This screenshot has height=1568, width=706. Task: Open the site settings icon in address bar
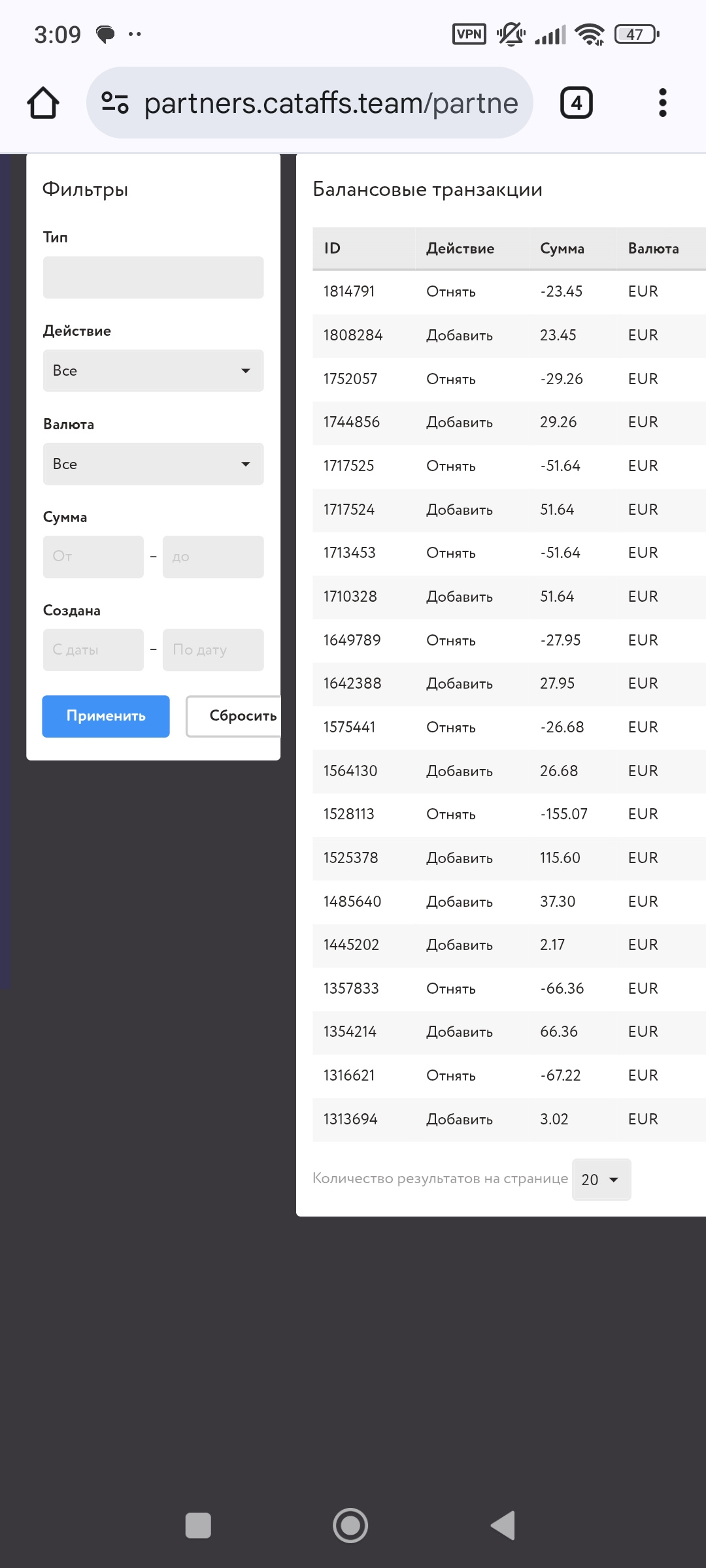point(115,103)
